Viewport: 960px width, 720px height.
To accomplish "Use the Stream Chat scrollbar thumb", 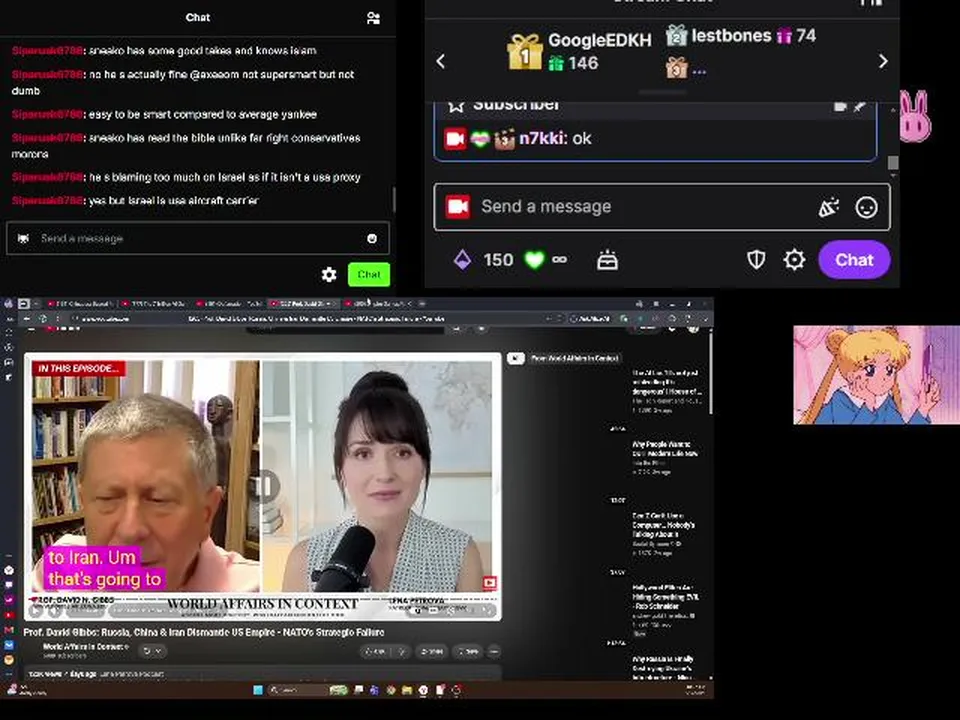I will click(893, 162).
